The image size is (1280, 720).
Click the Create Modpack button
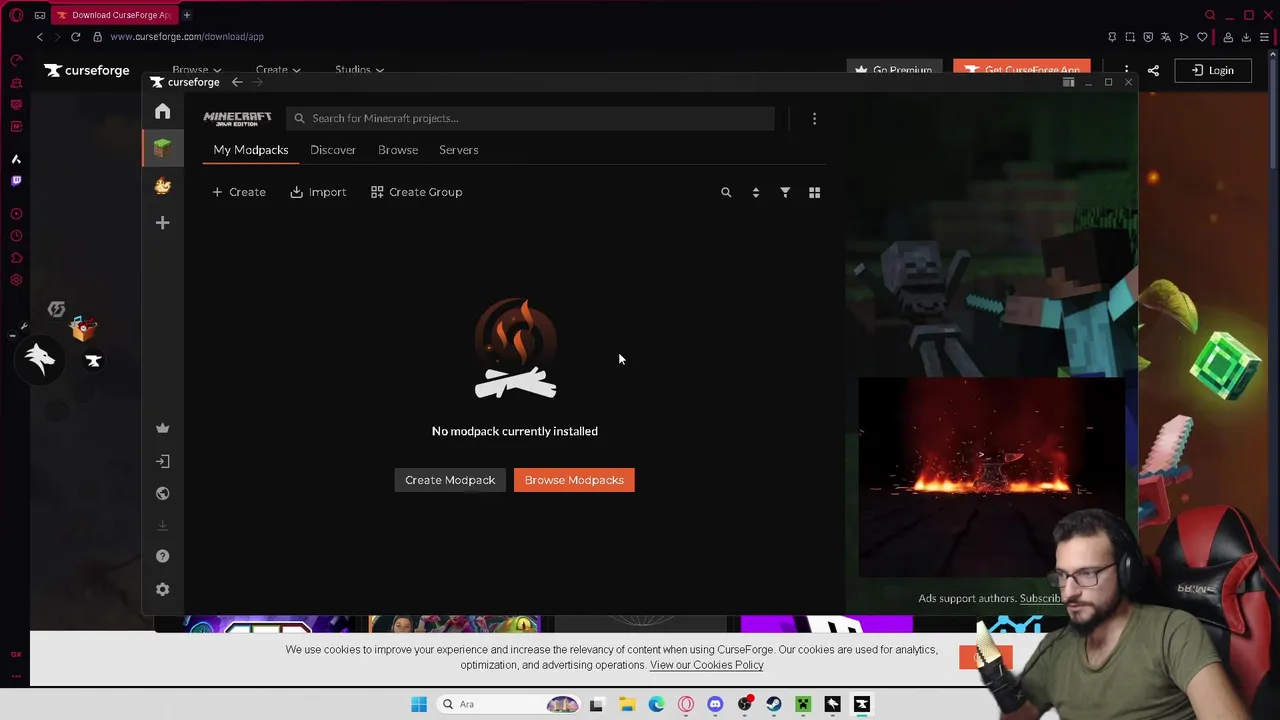tap(450, 480)
